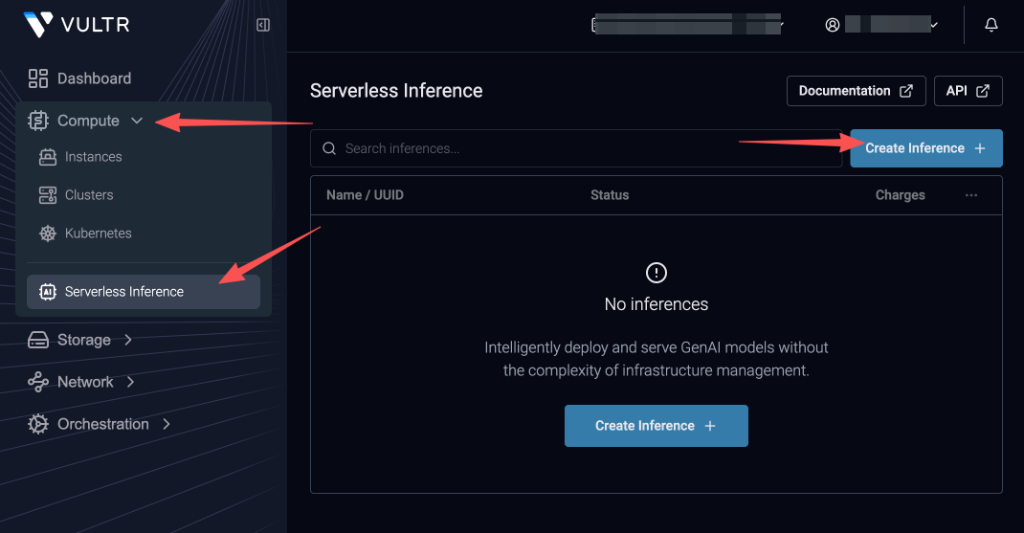Open table column options ellipsis

tap(971, 195)
